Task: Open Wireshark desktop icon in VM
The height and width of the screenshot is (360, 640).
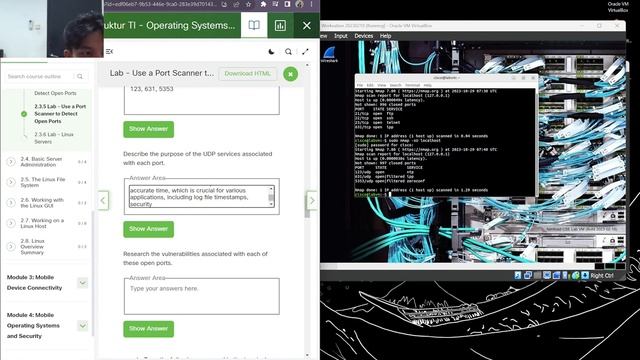Action: (x=329, y=55)
